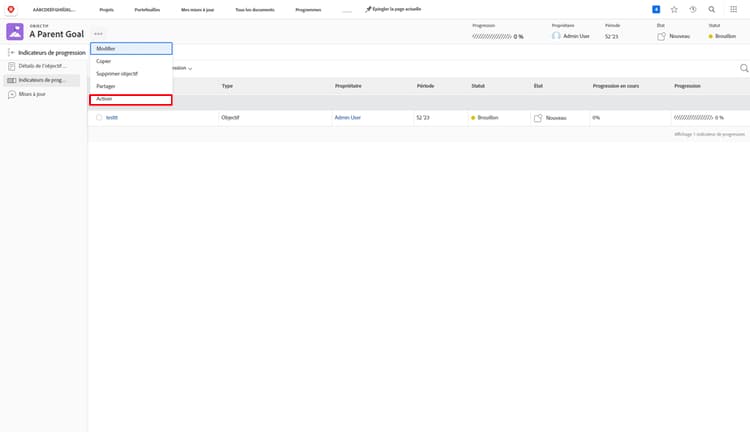Click the Brouillon status in testtt row
Screen dimensions: 750x432
[485, 117]
